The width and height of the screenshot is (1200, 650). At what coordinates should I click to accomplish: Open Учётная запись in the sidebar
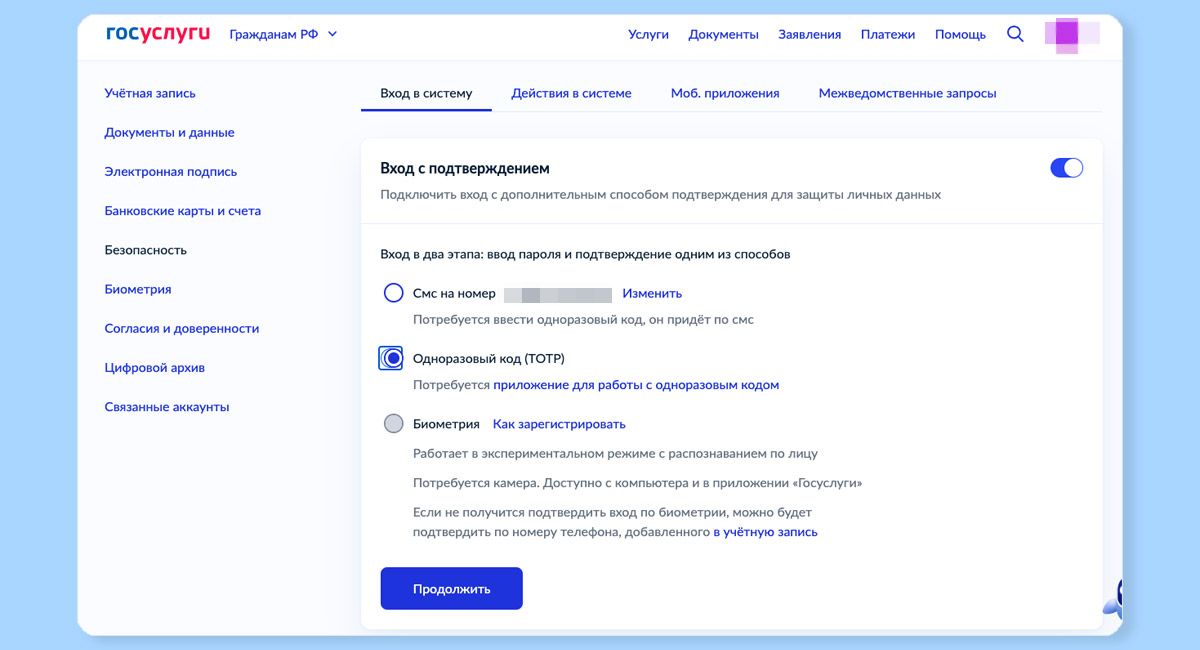point(150,93)
